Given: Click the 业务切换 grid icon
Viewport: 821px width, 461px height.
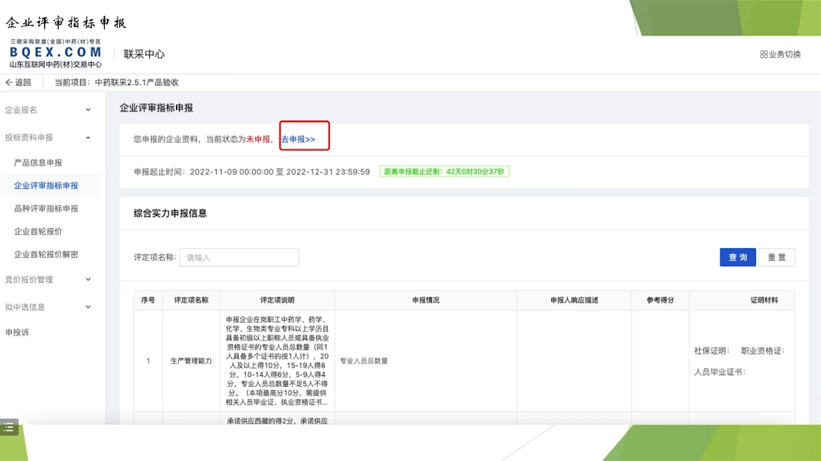Looking at the screenshot, I should 764,55.
